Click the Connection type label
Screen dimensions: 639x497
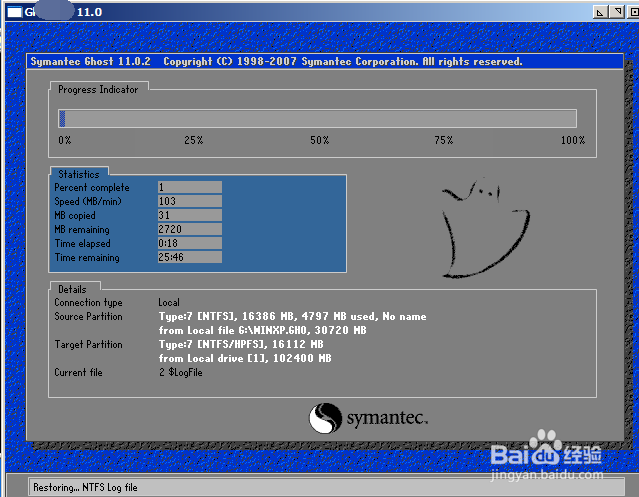click(x=88, y=303)
